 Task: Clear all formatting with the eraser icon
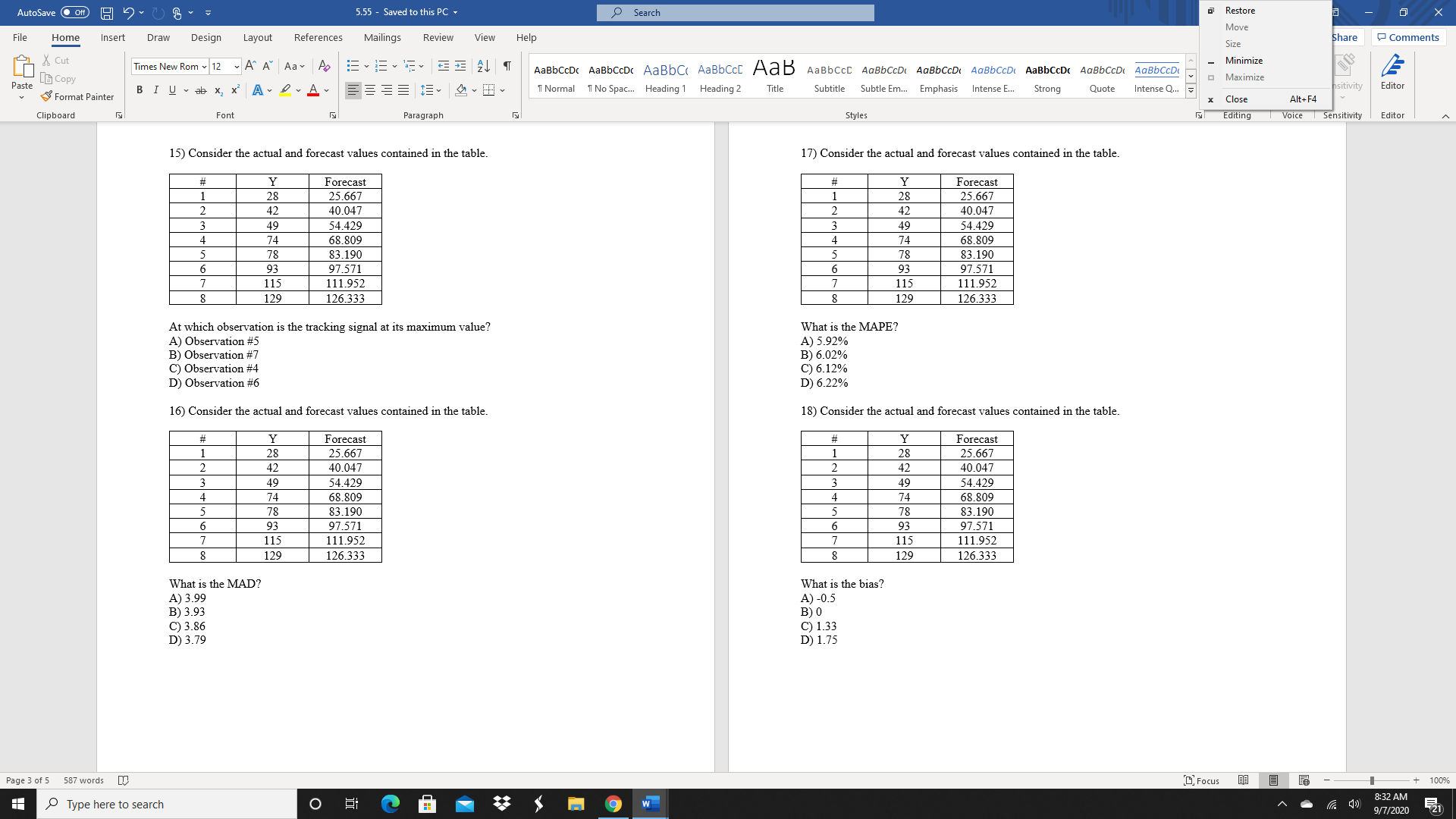click(325, 66)
